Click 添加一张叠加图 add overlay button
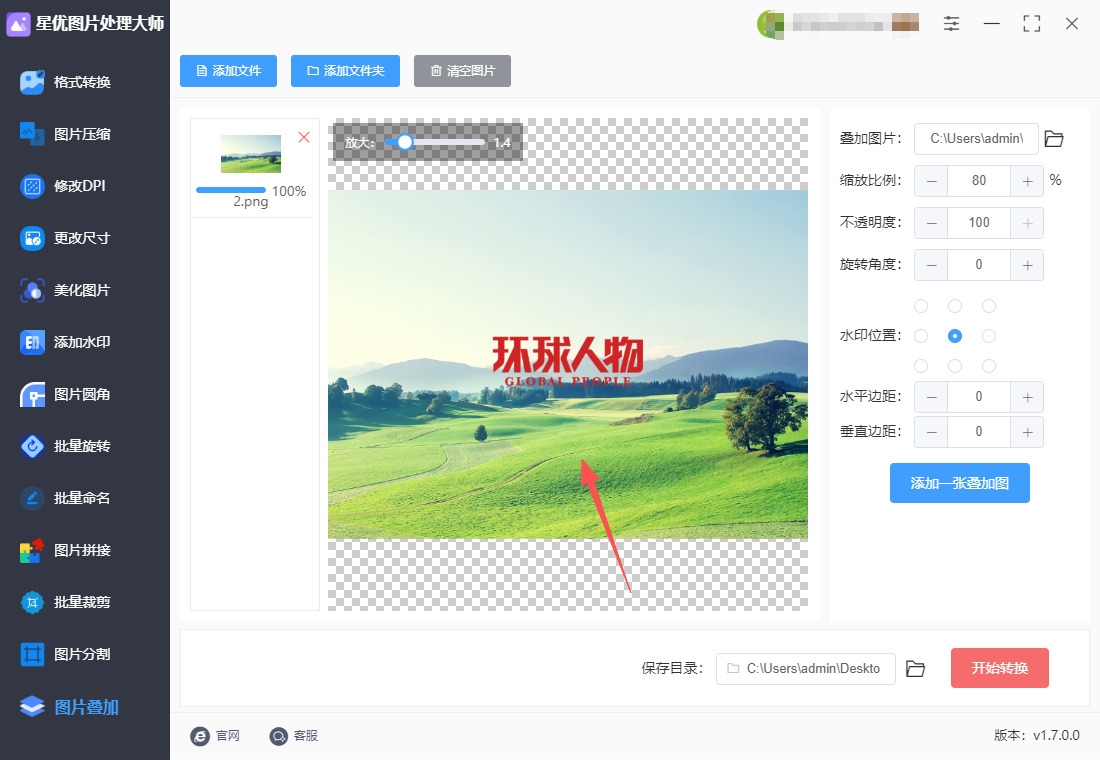Image resolution: width=1100 pixels, height=760 pixels. 960,483
